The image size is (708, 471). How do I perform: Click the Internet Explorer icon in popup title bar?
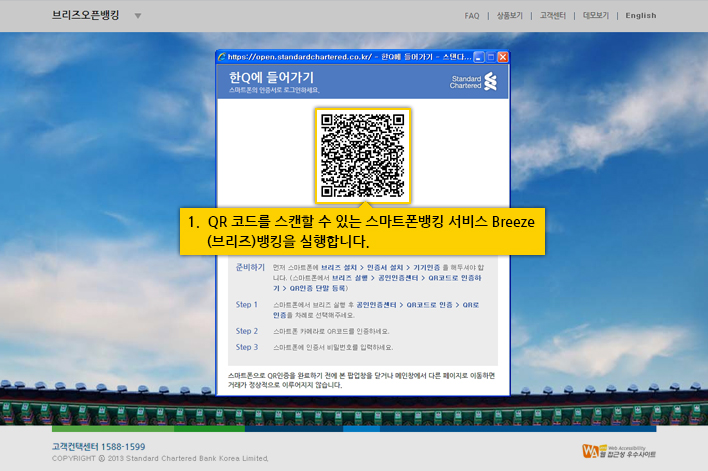(x=222, y=57)
